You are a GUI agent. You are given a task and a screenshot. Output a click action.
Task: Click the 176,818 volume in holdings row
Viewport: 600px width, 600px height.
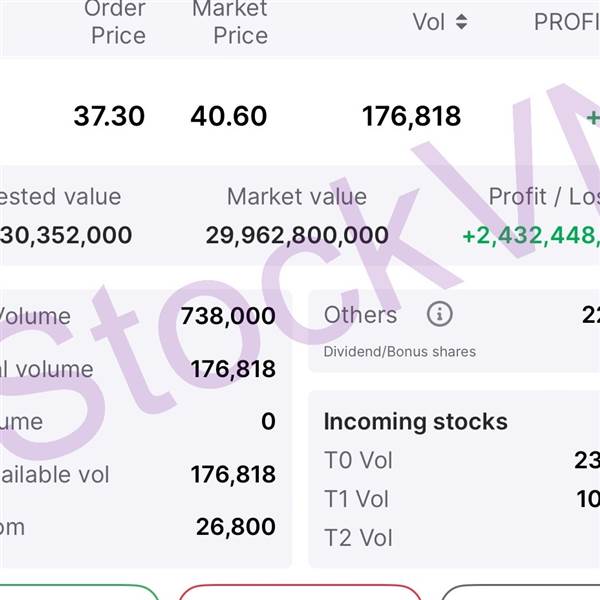pos(411,116)
